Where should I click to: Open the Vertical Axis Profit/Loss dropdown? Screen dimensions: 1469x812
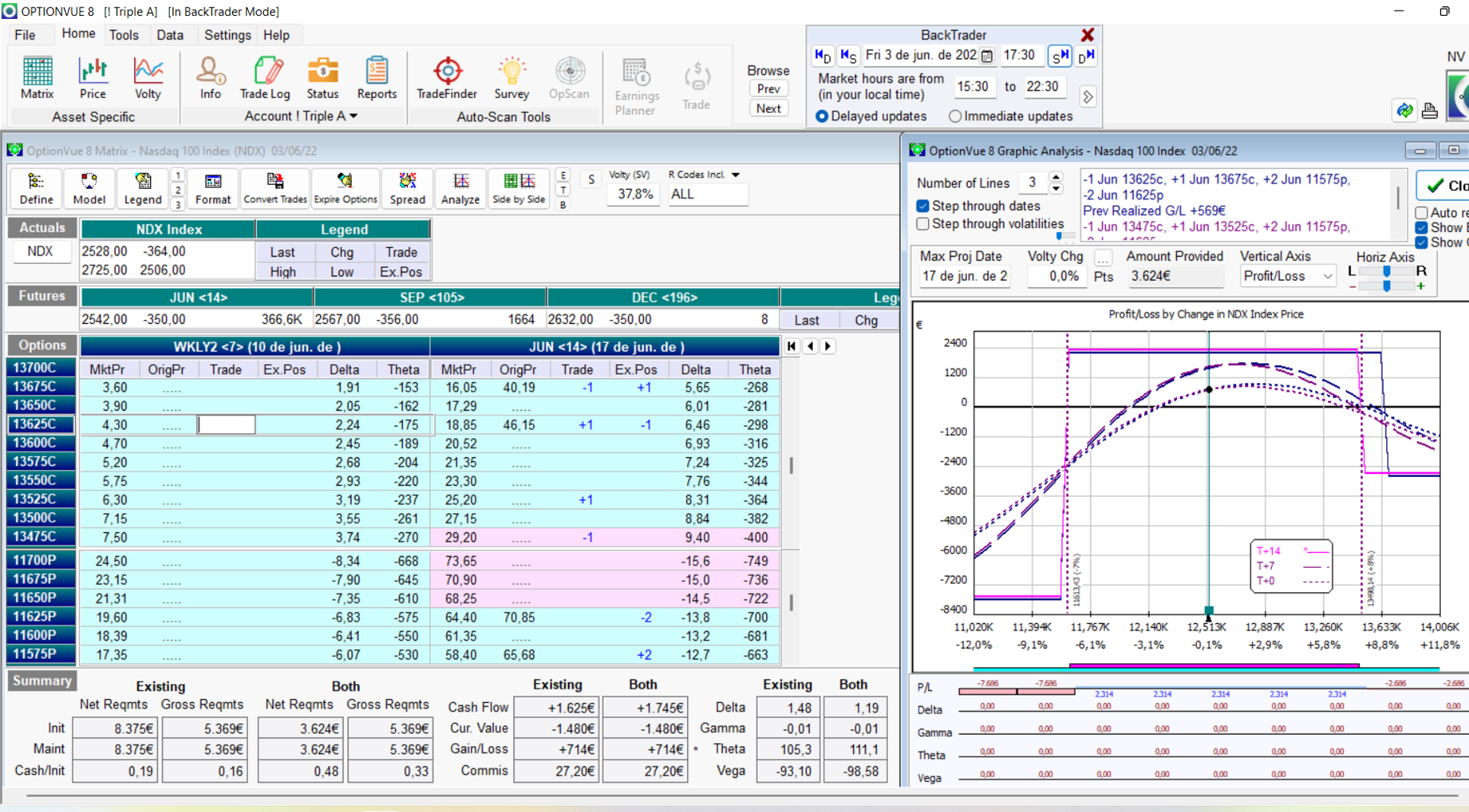point(1327,276)
